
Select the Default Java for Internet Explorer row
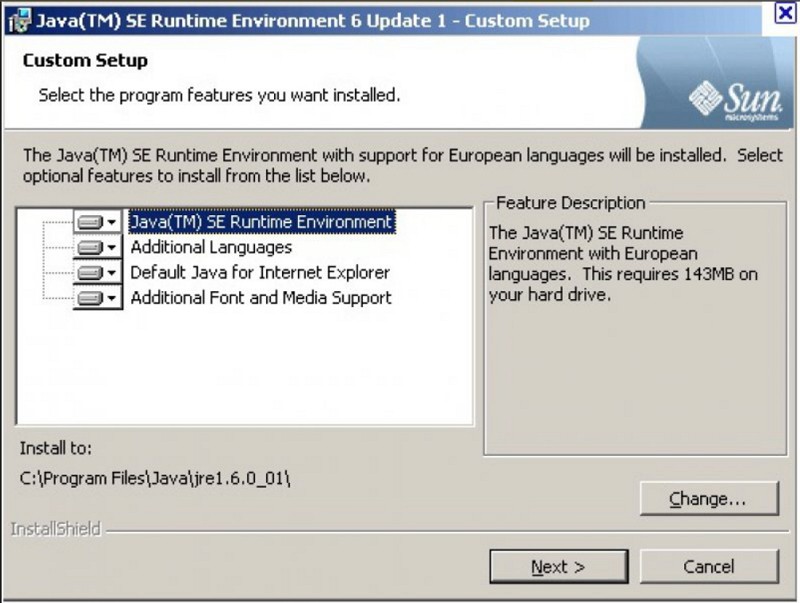point(260,272)
